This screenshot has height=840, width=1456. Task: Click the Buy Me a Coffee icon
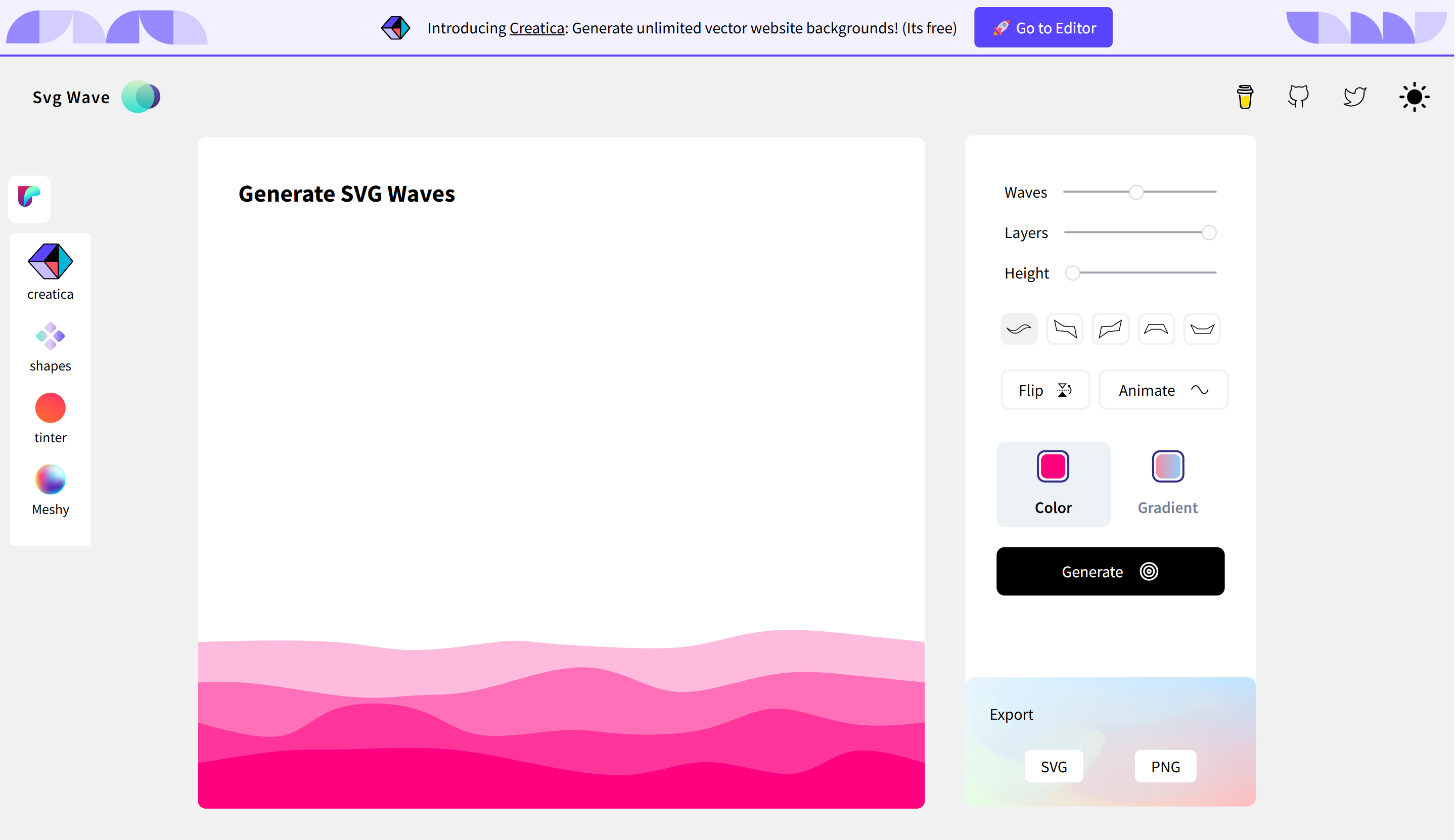[x=1245, y=97]
